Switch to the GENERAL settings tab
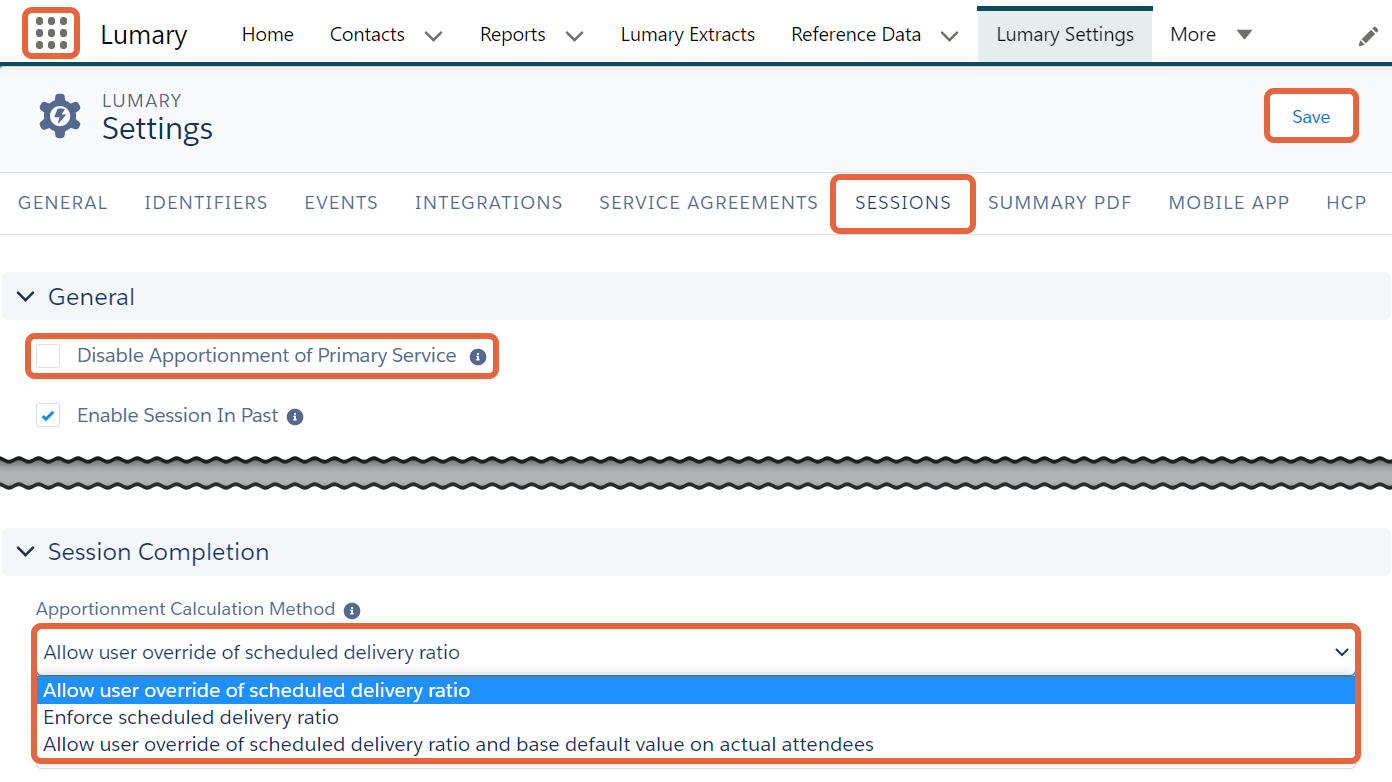The image size is (1392, 782). pyautogui.click(x=63, y=203)
